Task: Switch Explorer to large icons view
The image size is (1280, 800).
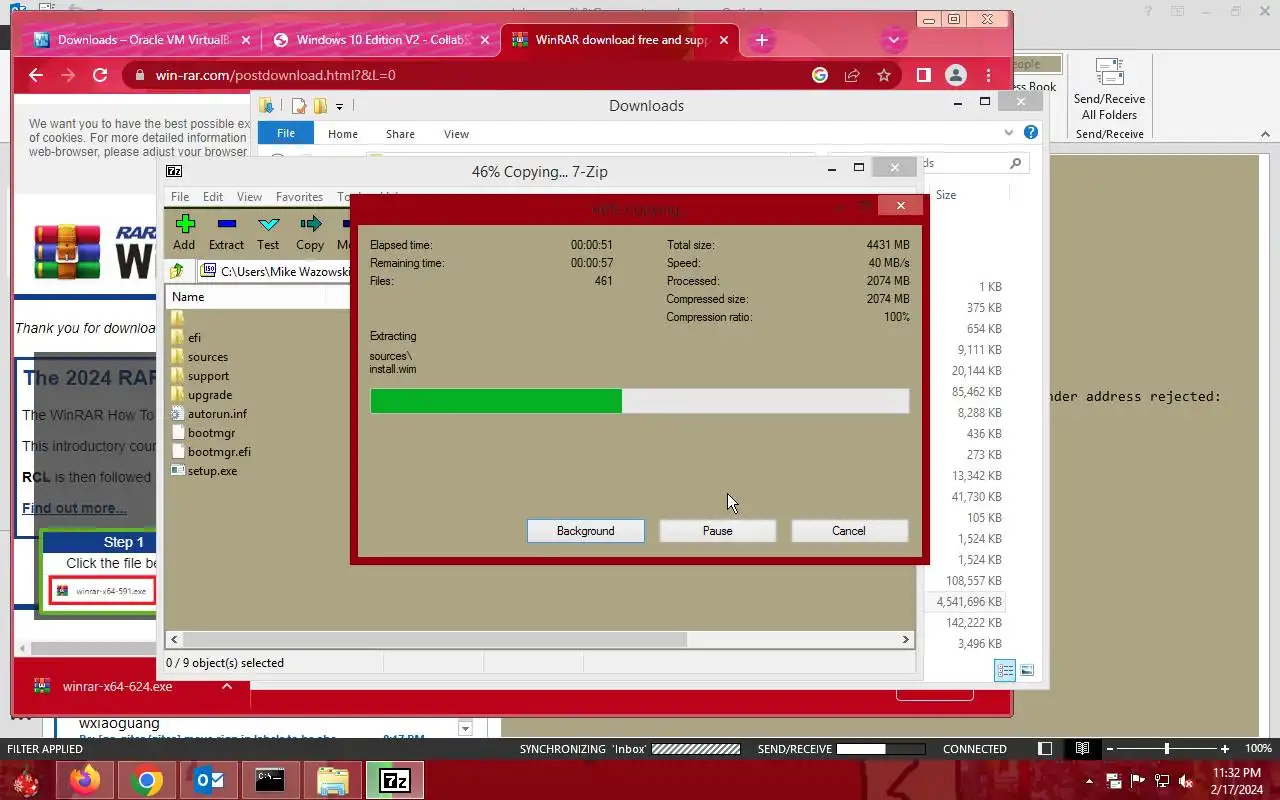Action: [1027, 670]
